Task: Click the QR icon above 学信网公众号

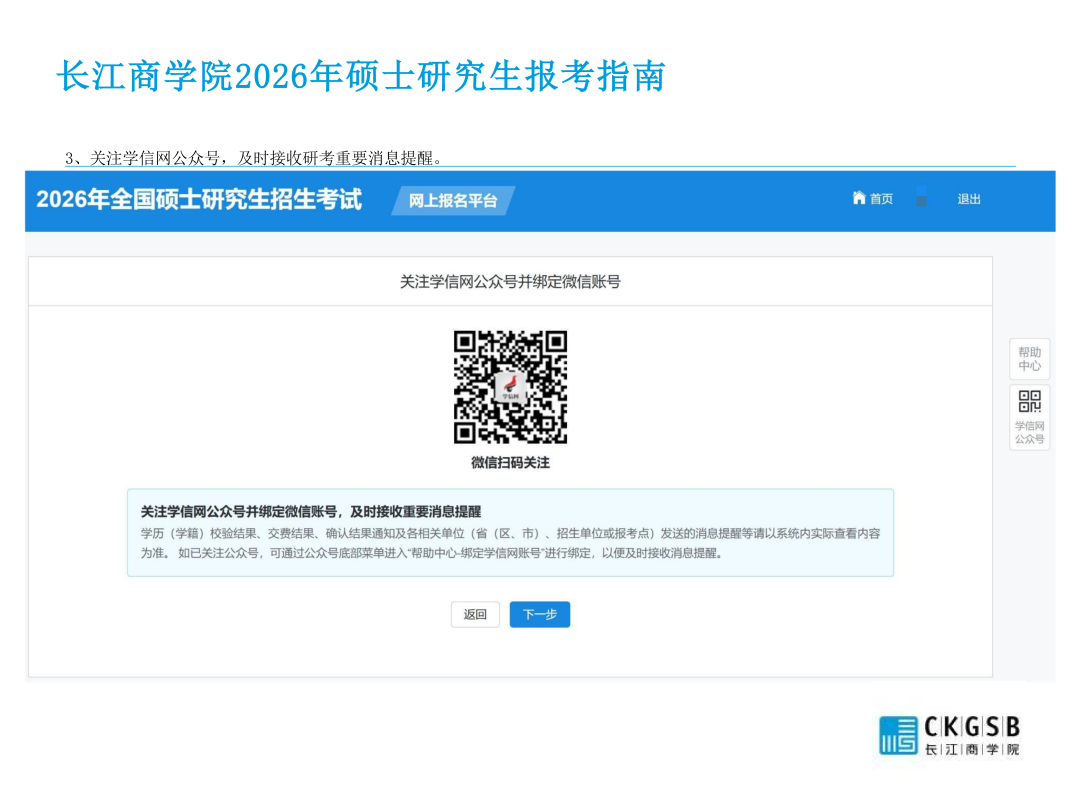Action: [1029, 402]
